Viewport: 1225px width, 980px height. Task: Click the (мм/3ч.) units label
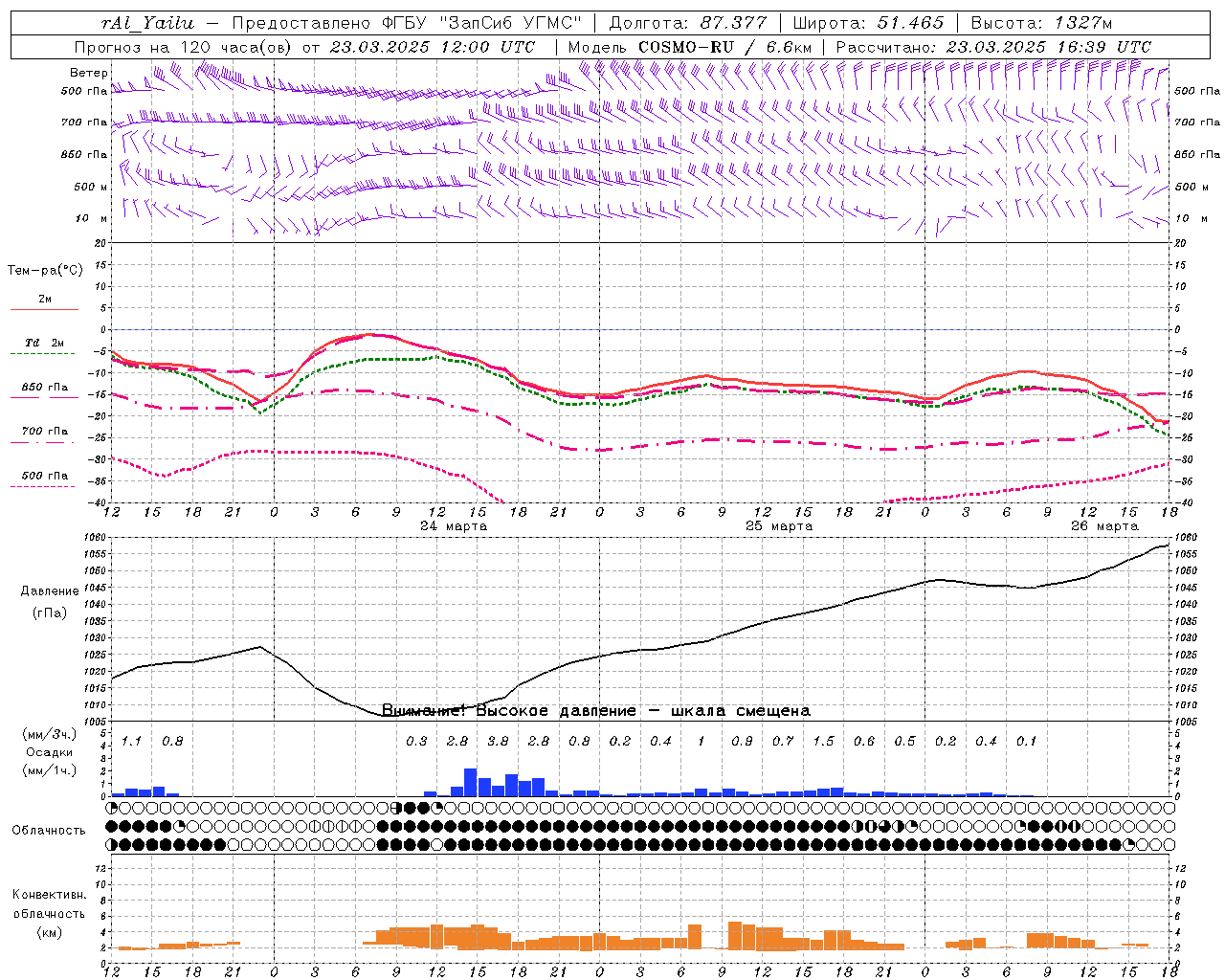[50, 734]
